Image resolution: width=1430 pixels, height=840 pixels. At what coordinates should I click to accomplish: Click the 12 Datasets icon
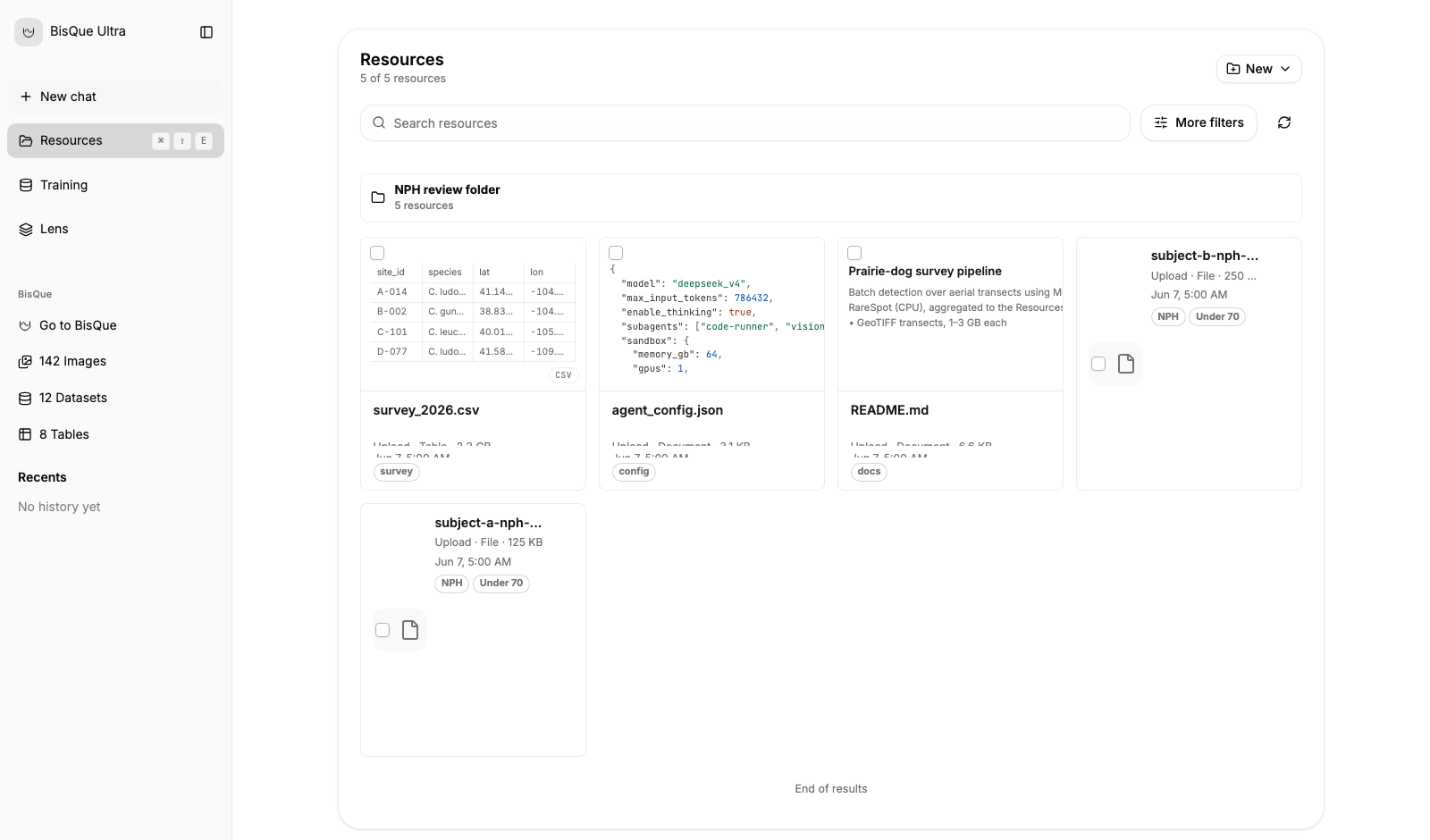(x=25, y=399)
